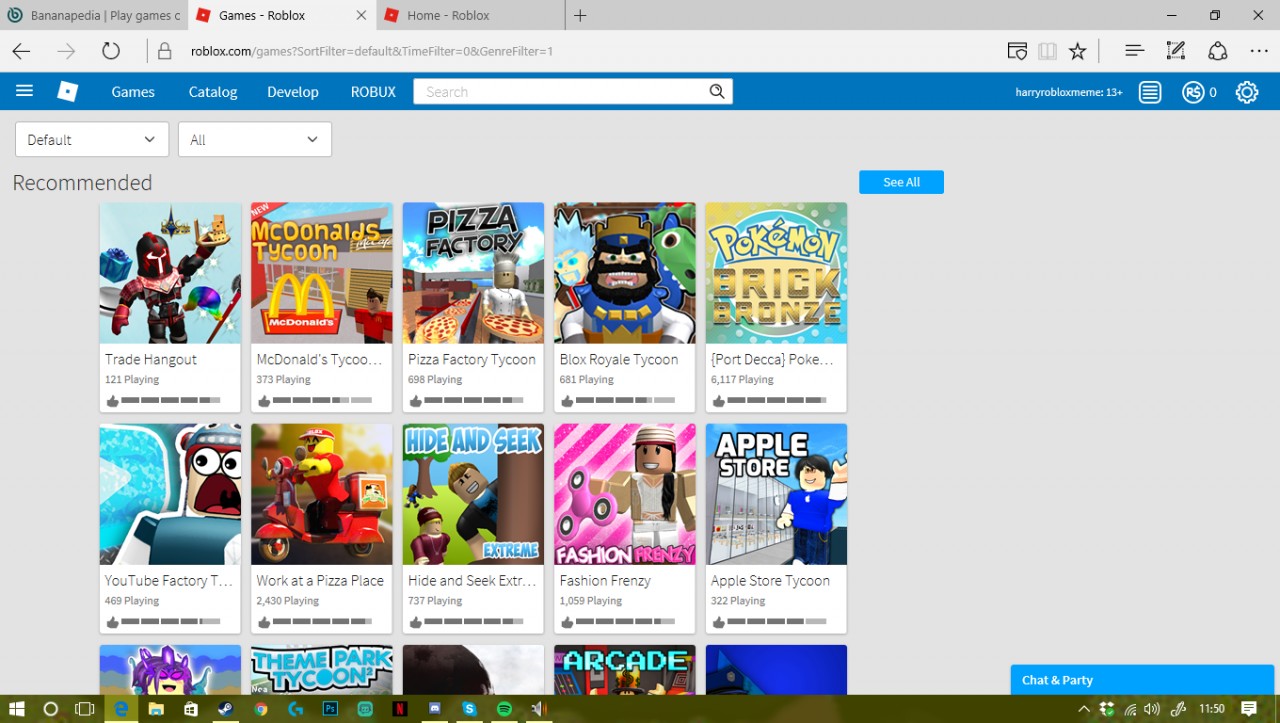Screen dimensions: 1280x723
Task: Add page to favorites star
Action: (1077, 51)
